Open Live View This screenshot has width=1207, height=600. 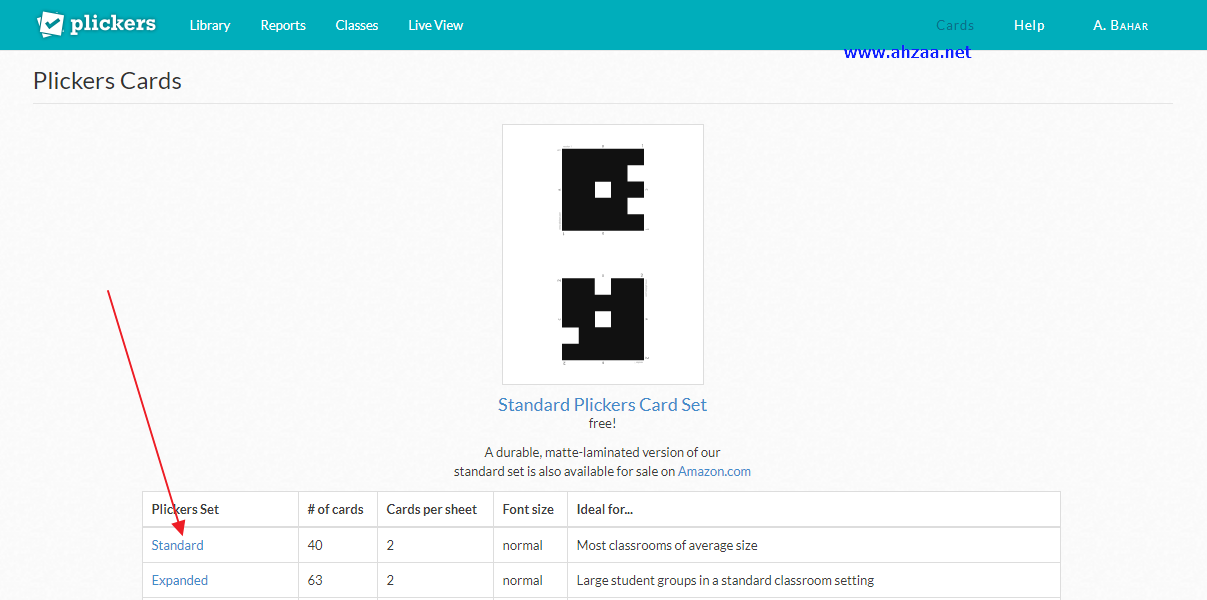(x=435, y=25)
